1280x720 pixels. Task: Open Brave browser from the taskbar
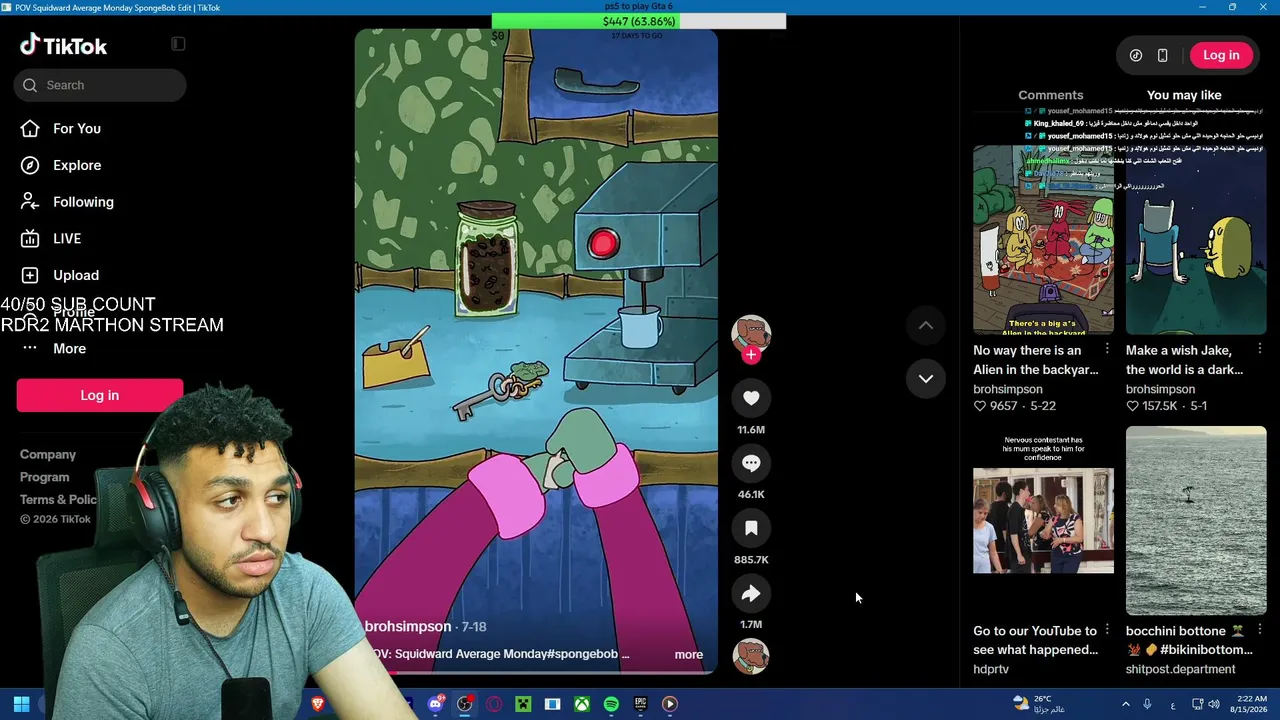click(x=318, y=704)
